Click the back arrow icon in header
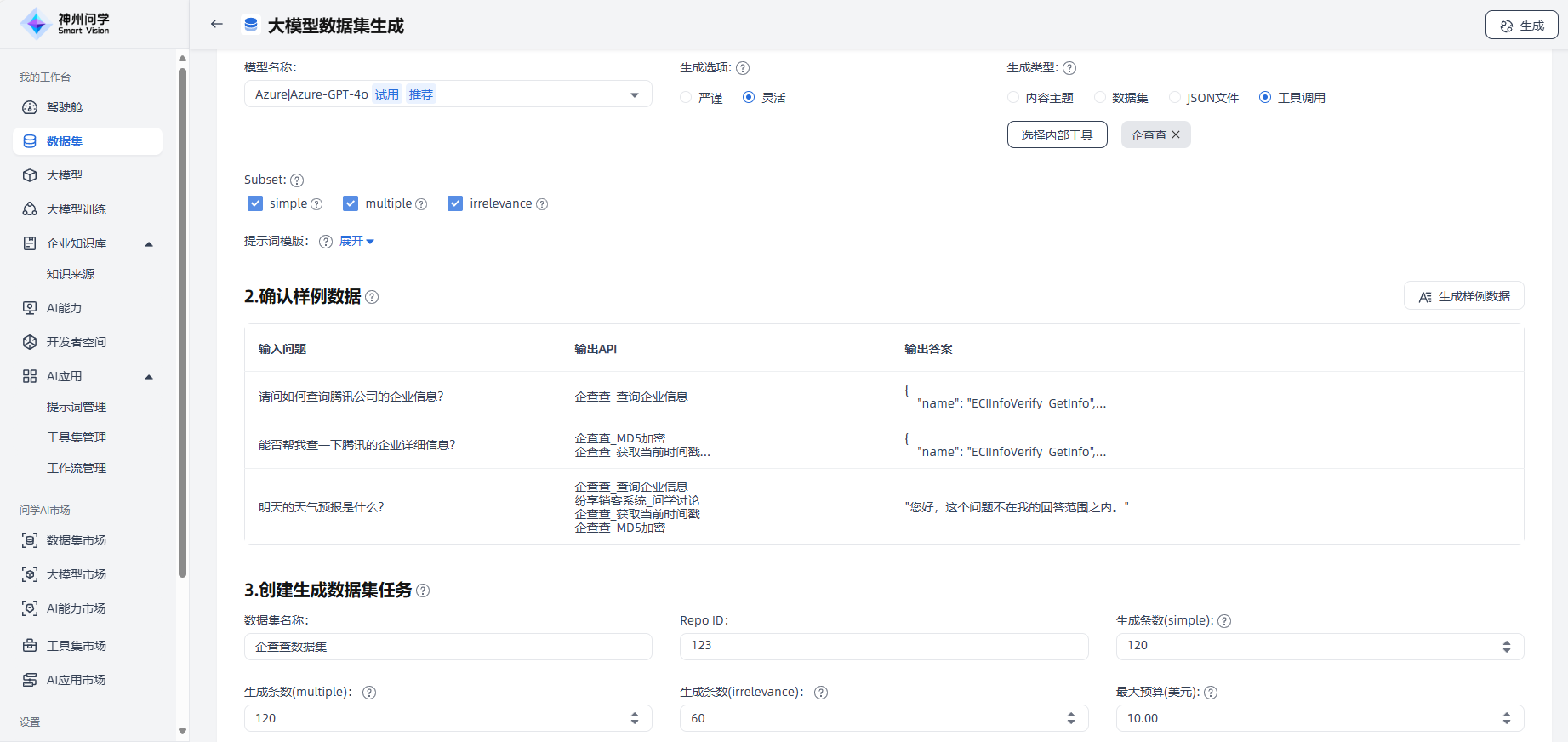The height and width of the screenshot is (742, 1568). point(217,25)
